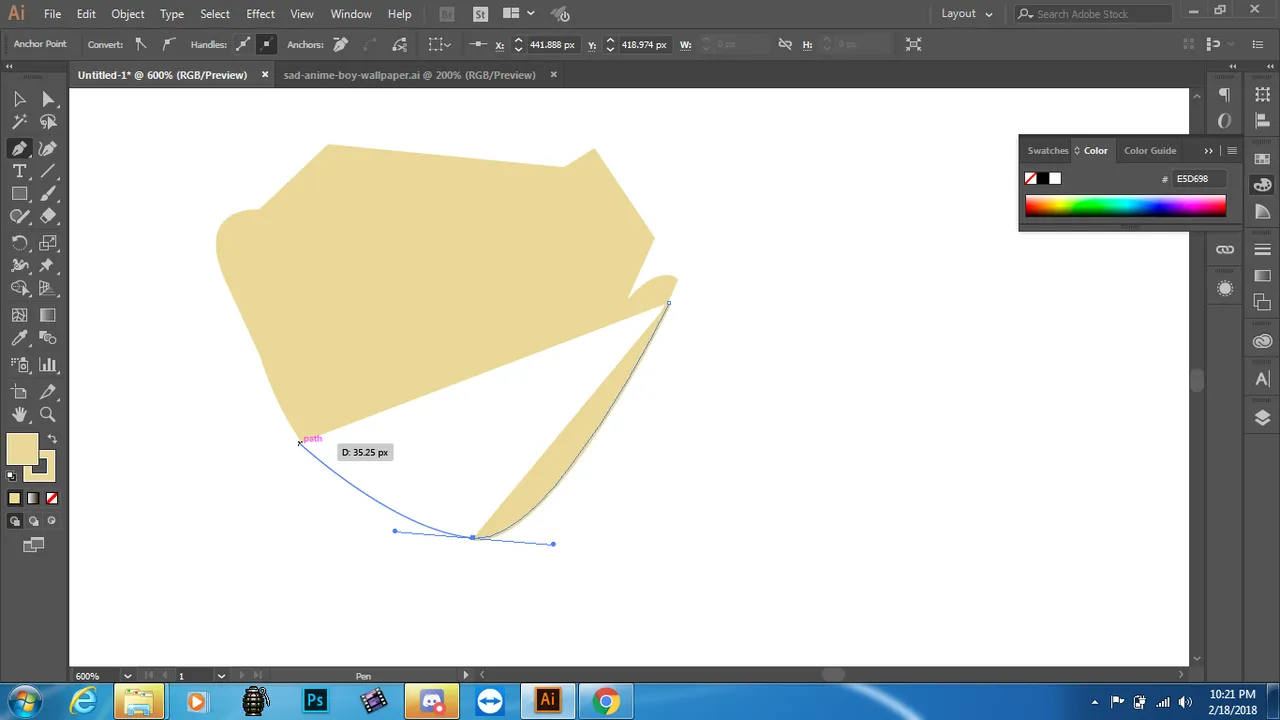This screenshot has width=1280, height=720.
Task: Set paint mode to Color
Action: (x=14, y=498)
